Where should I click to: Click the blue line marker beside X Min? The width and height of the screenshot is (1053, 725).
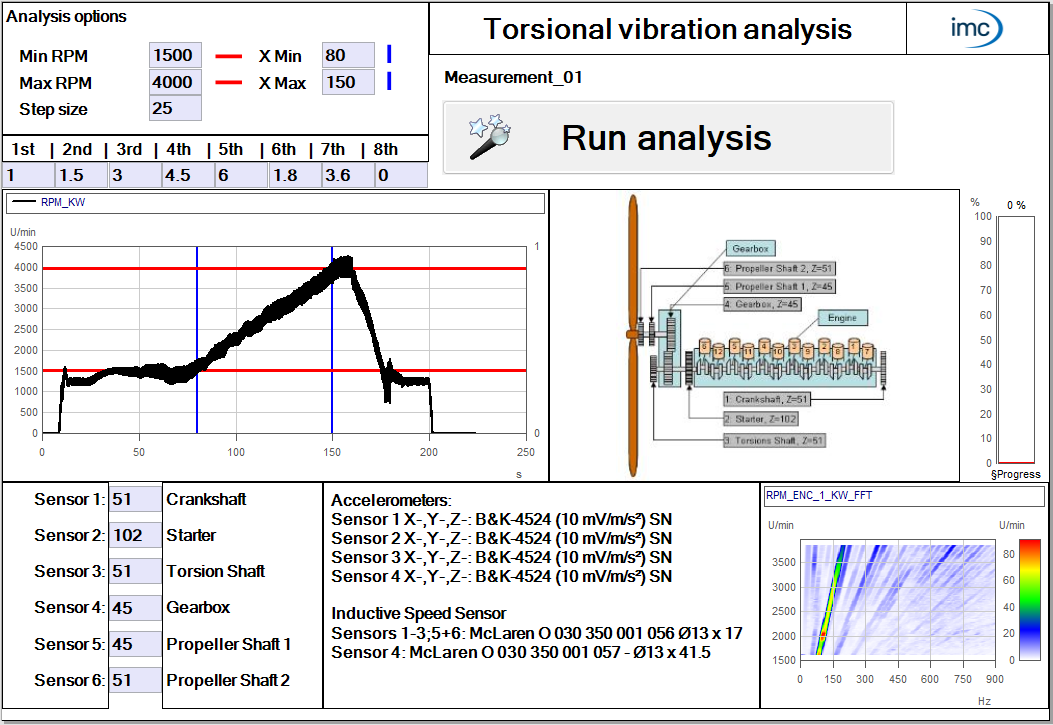pos(389,55)
